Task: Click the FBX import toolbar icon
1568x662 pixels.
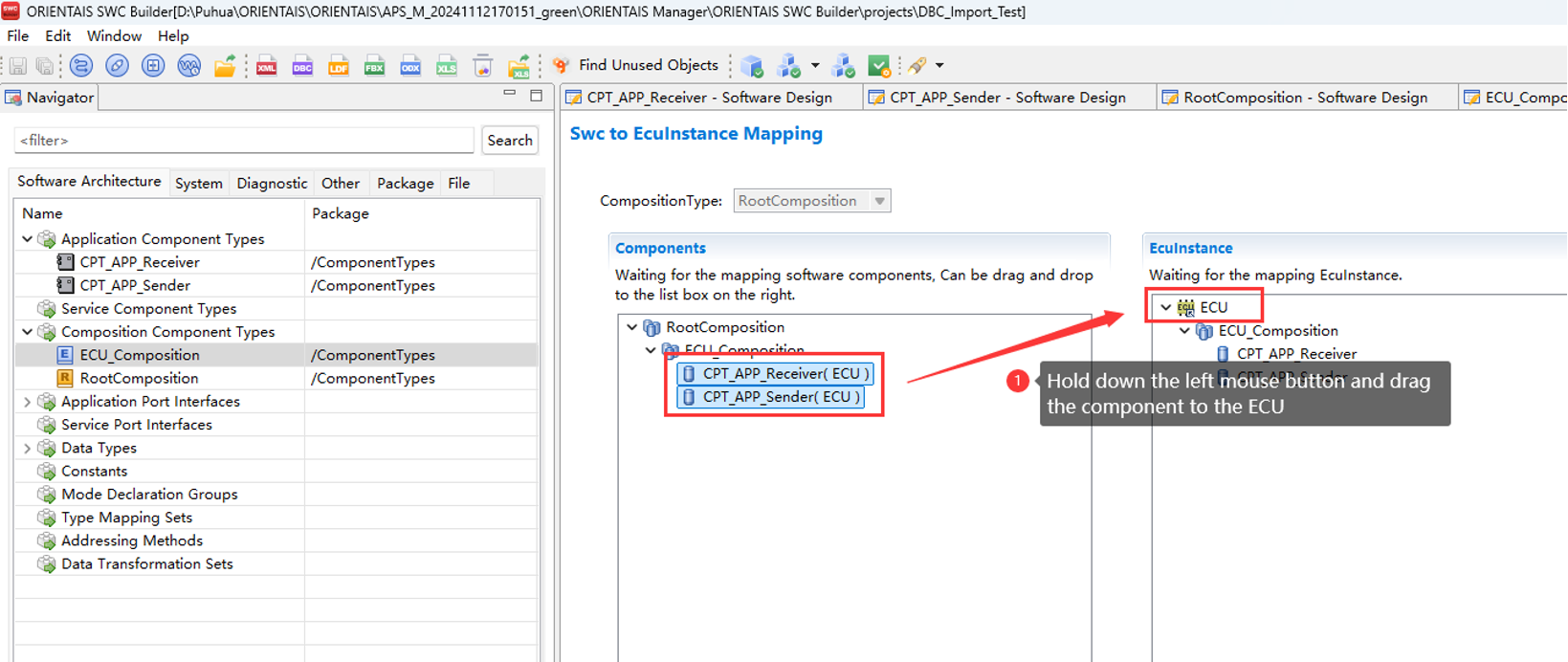Action: pos(374,66)
